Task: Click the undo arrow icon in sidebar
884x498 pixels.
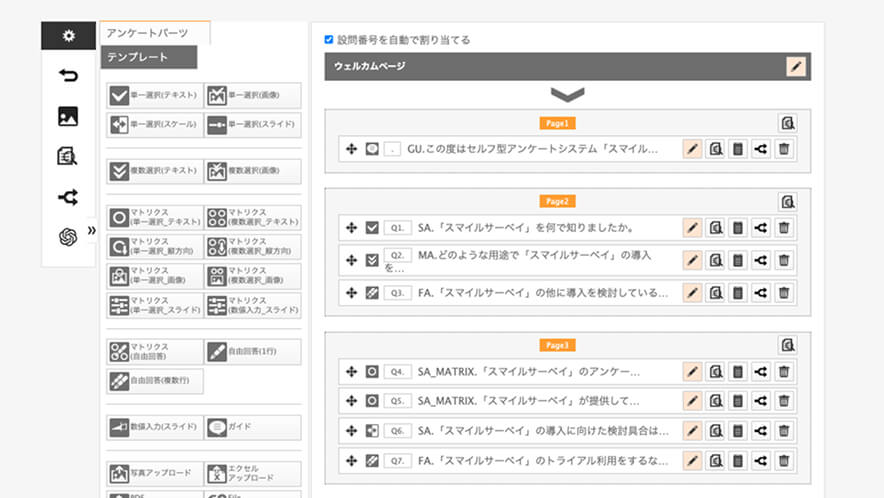Action: click(x=68, y=76)
